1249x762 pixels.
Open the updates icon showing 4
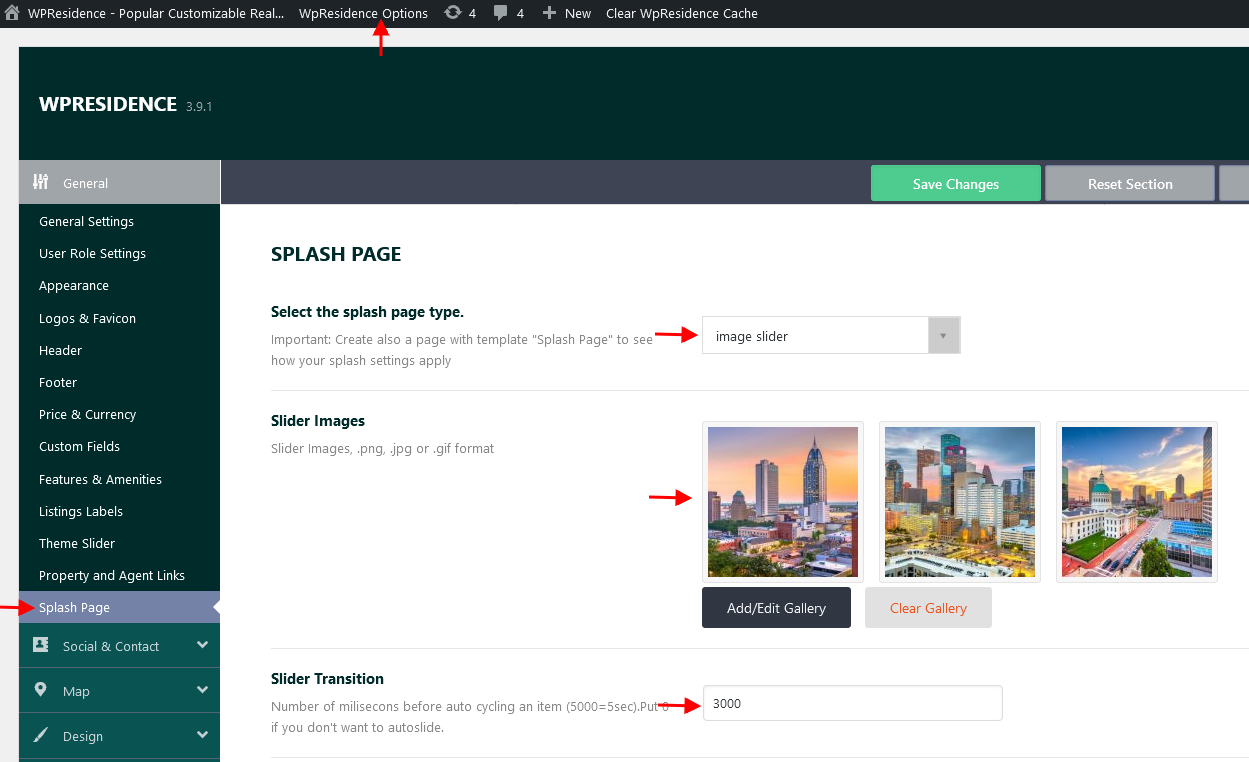[452, 13]
